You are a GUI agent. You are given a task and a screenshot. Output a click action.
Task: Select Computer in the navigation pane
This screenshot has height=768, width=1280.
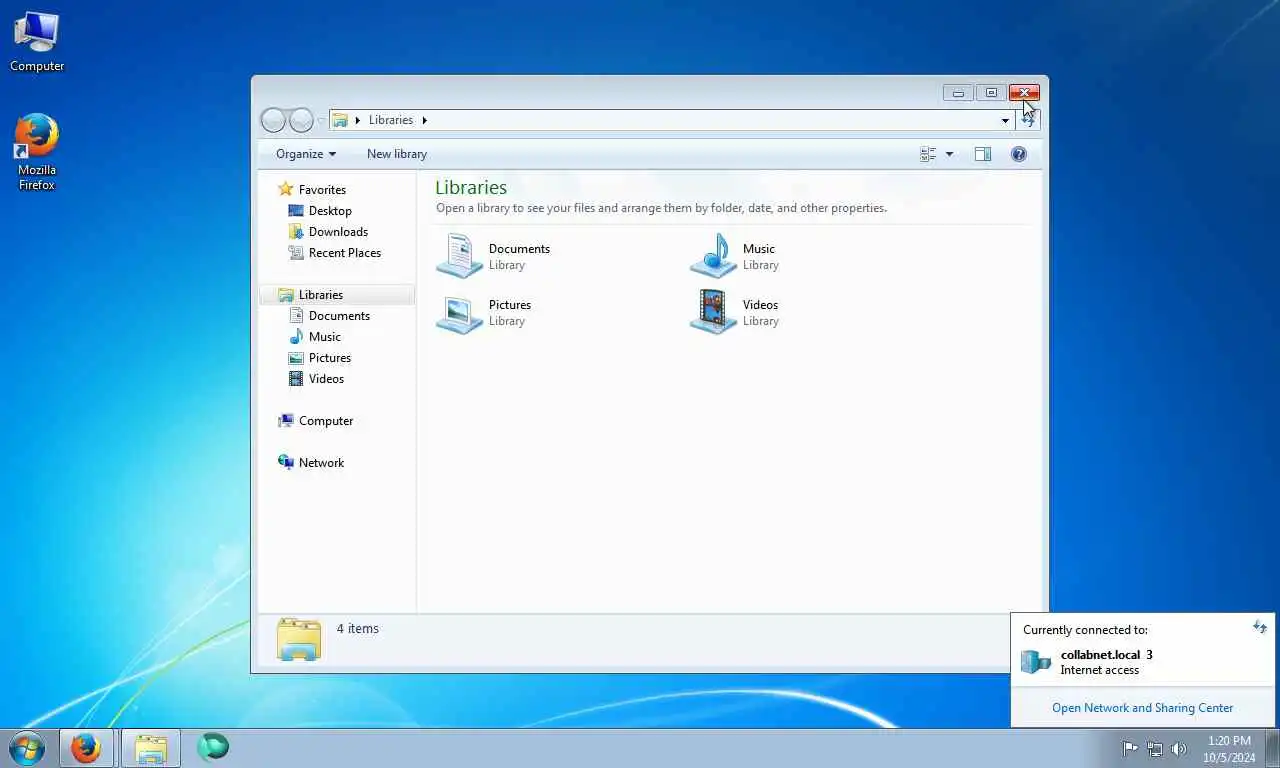point(326,421)
